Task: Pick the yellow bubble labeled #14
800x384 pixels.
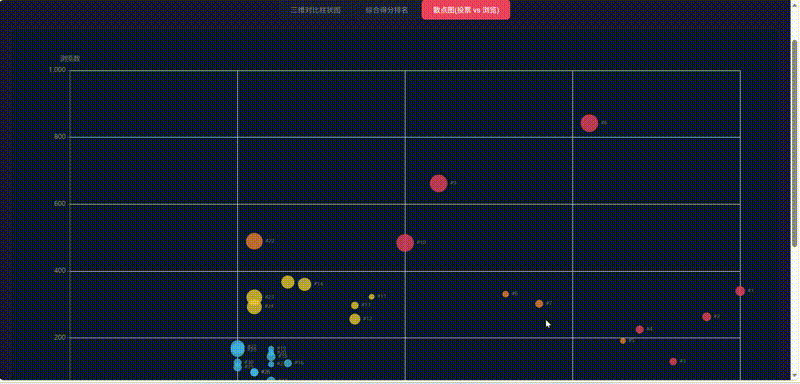Action: [x=305, y=285]
